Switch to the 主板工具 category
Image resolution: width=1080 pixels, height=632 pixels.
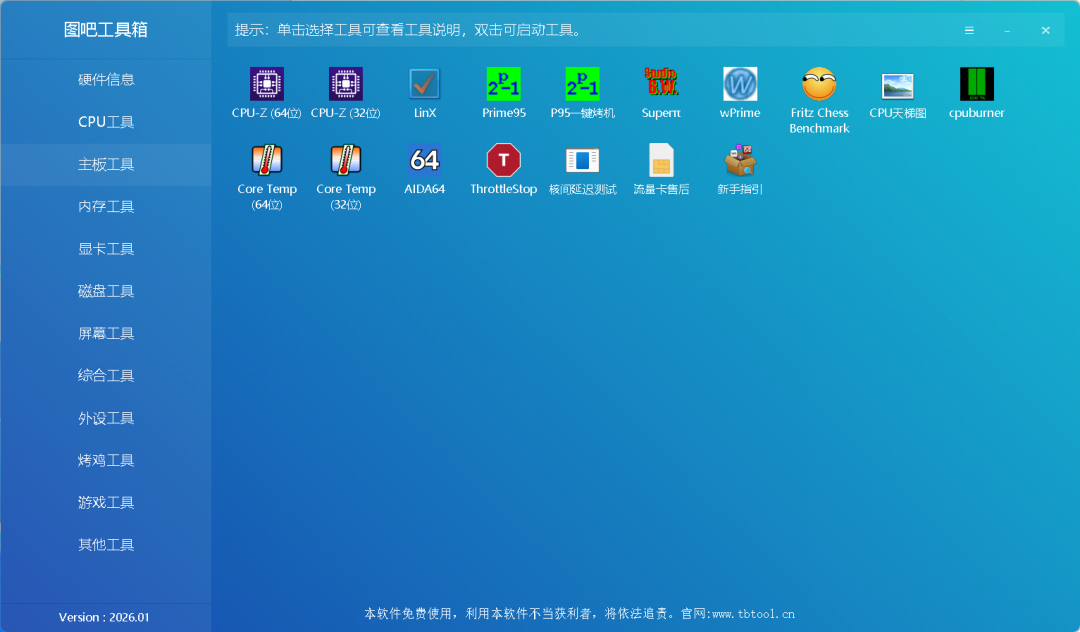[x=106, y=165]
